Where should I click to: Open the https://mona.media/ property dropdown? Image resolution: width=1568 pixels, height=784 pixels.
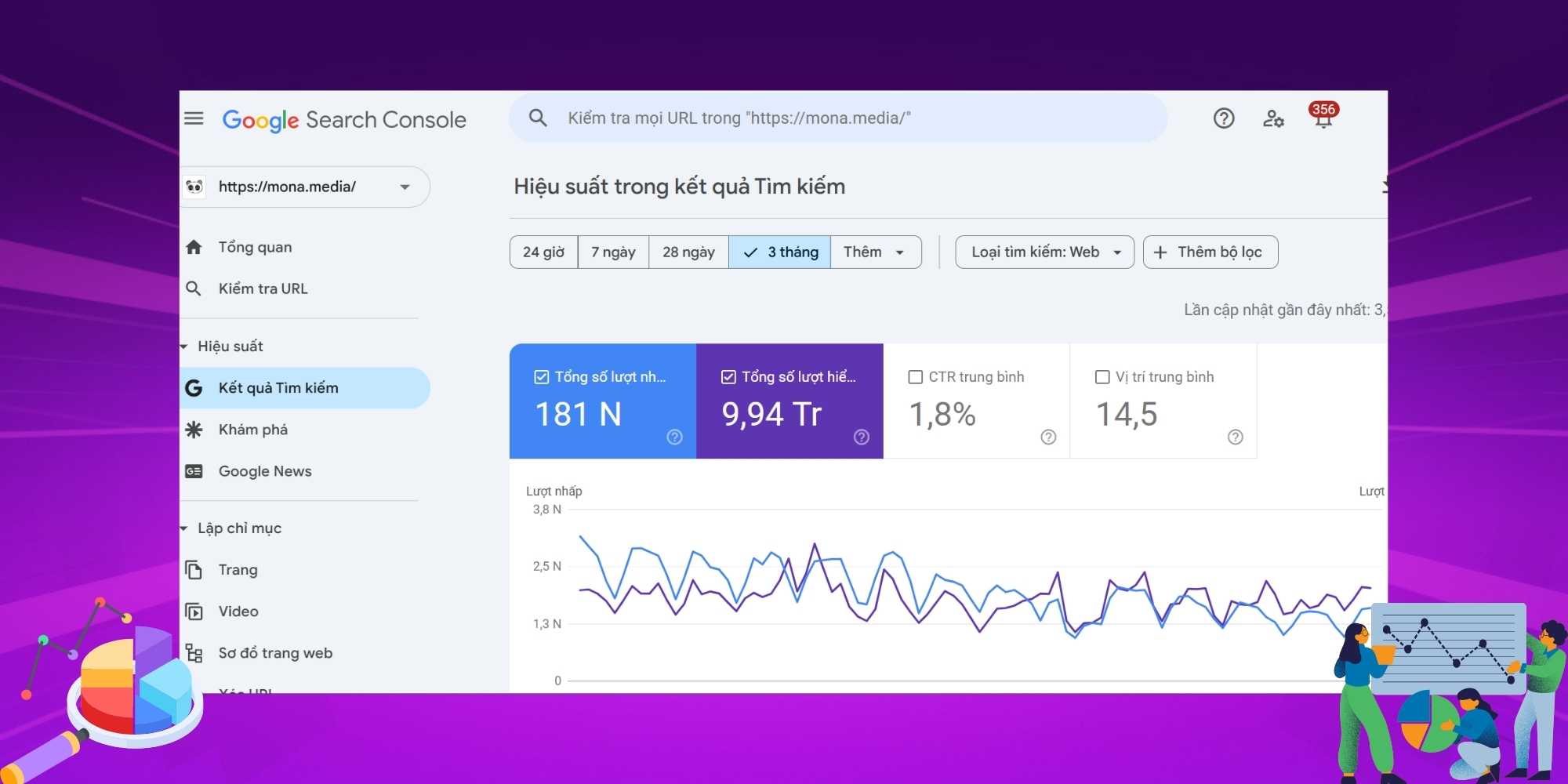pos(305,187)
